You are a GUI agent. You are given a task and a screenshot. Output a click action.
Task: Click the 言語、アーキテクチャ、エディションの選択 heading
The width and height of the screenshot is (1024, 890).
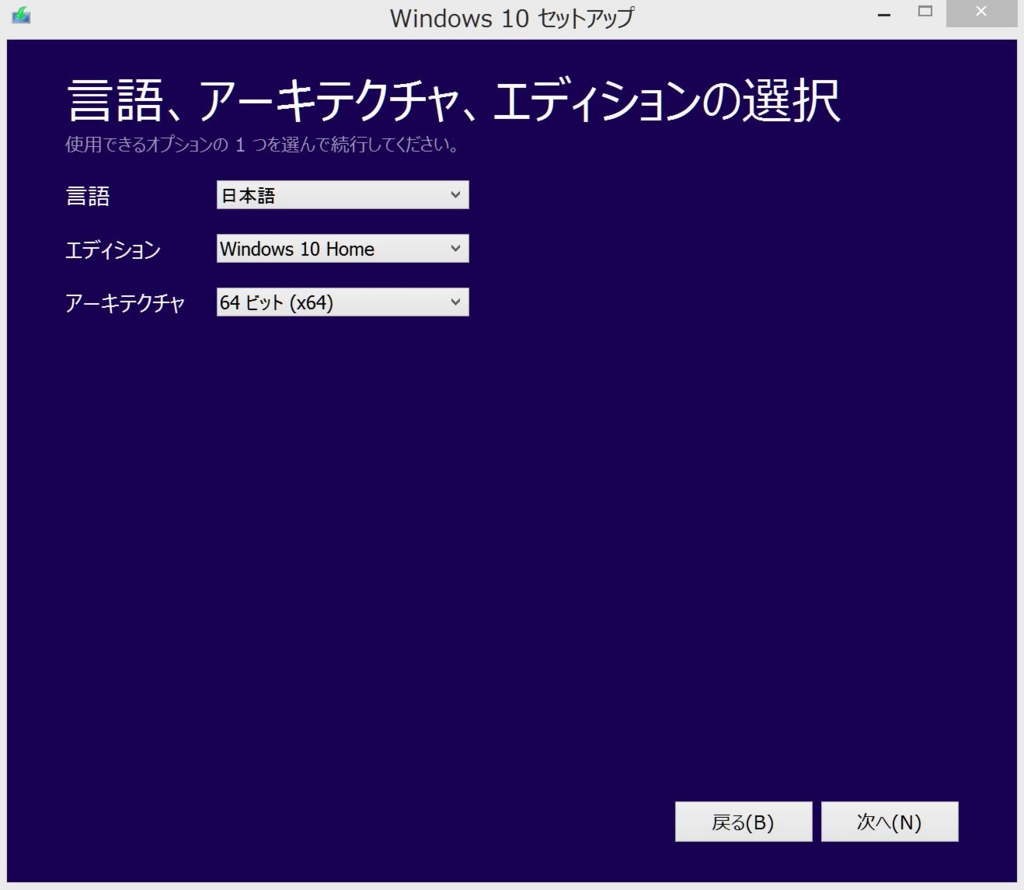452,96
